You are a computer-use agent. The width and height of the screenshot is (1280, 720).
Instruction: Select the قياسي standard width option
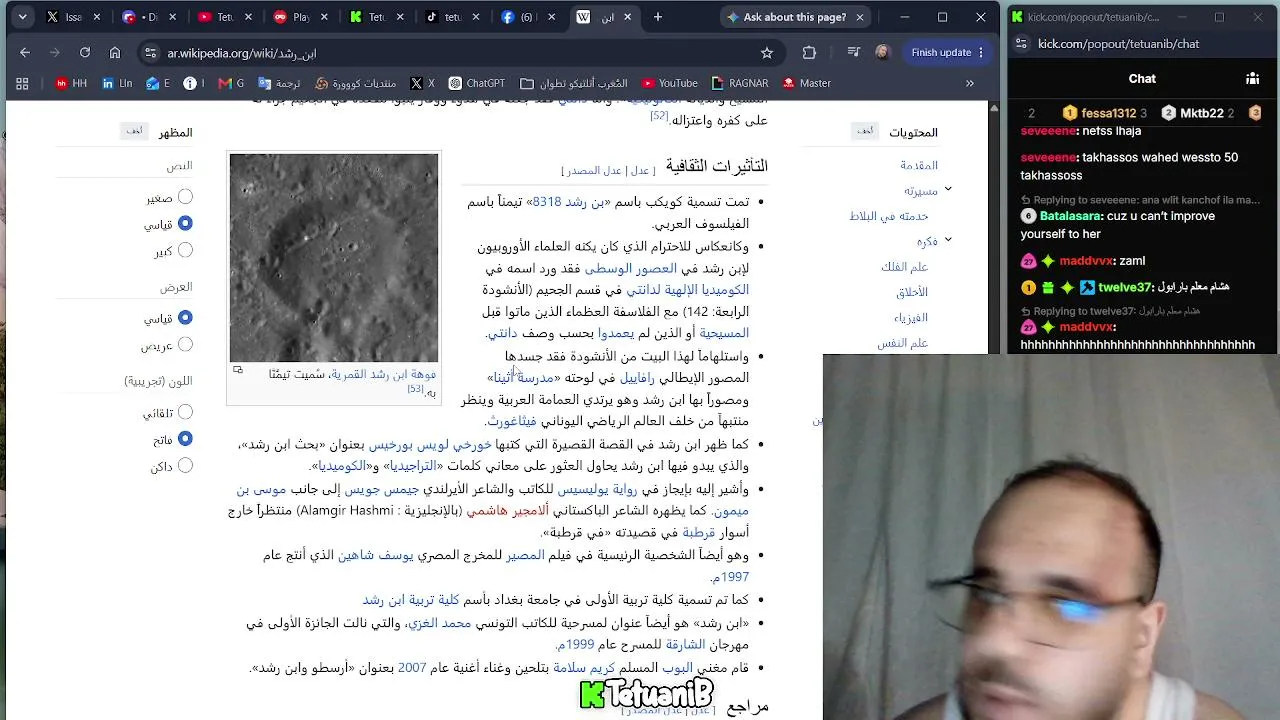click(x=185, y=318)
